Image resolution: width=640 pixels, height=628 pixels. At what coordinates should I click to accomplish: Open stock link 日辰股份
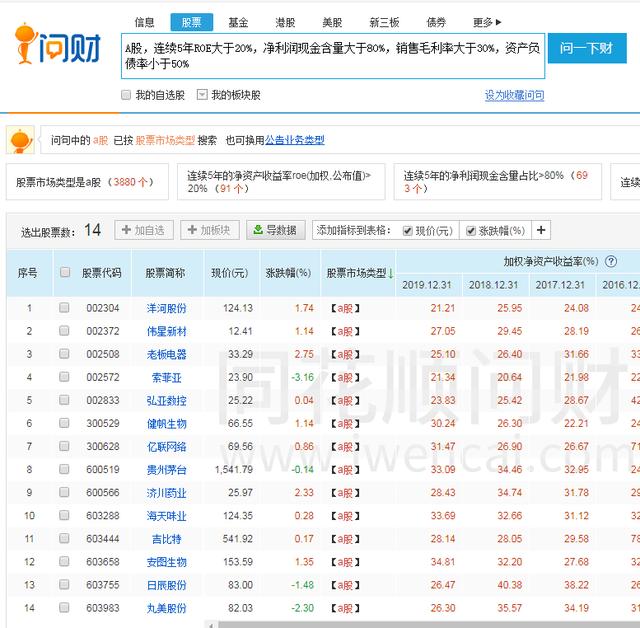(167, 585)
